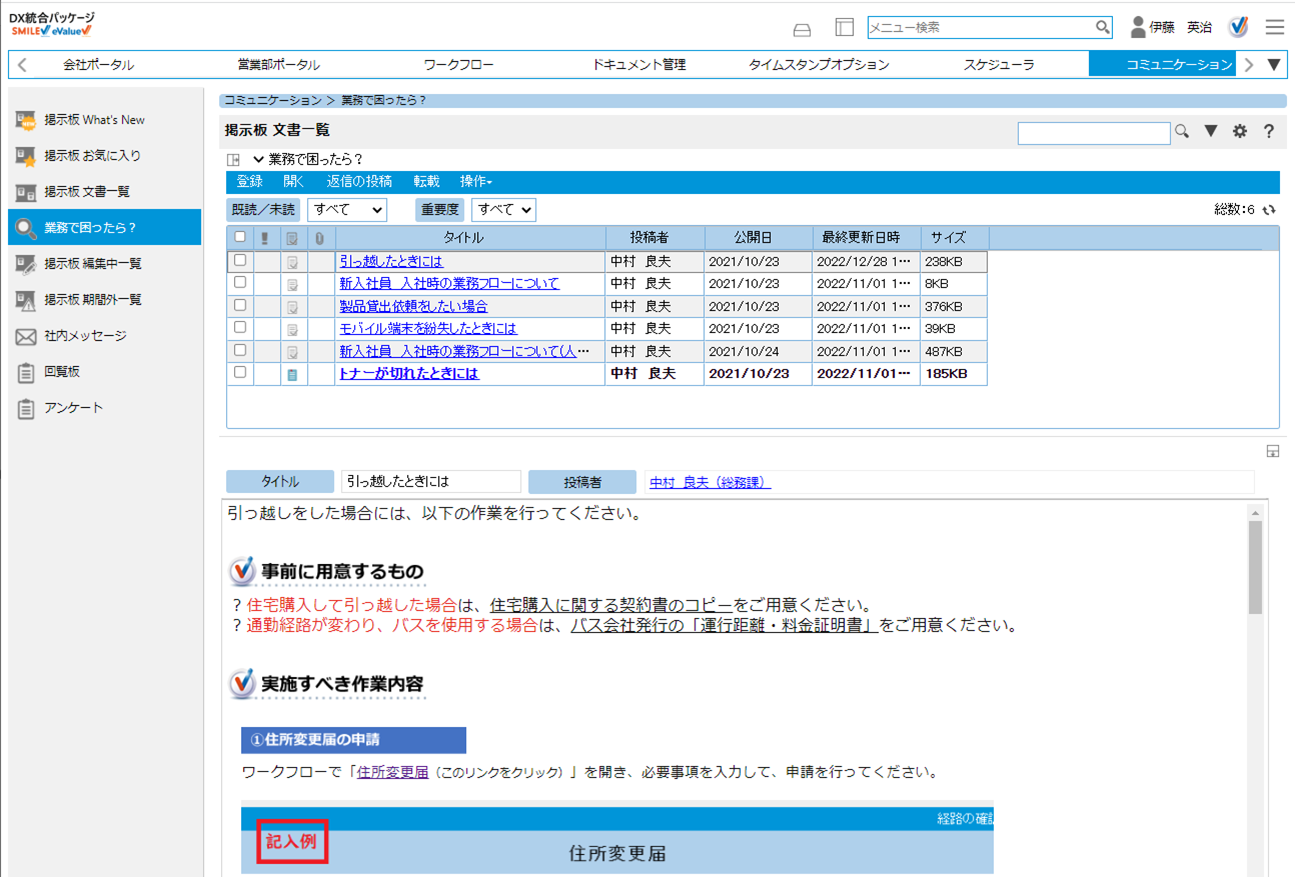This screenshot has height=877, width=1295.
Task: Open user profile icon for 伊藤 英治
Action: [x=1137, y=27]
